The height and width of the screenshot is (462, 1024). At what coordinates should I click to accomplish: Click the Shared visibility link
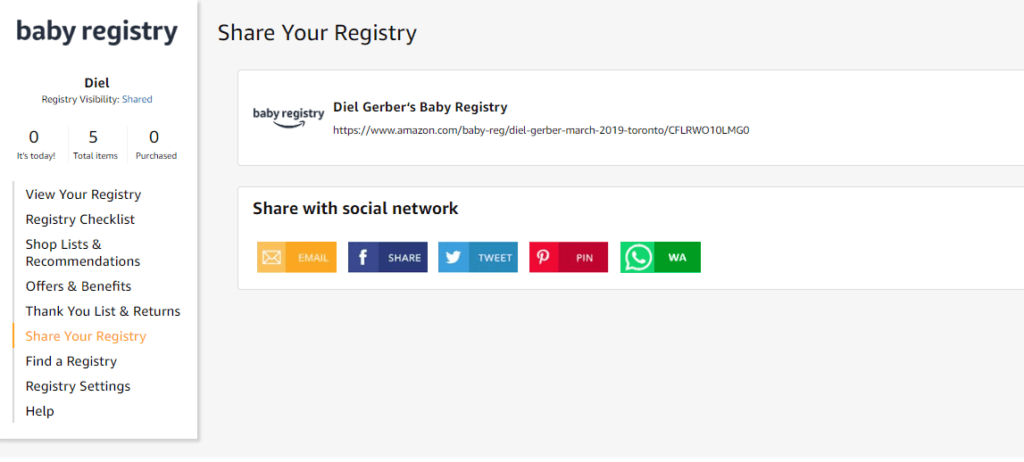(x=137, y=100)
